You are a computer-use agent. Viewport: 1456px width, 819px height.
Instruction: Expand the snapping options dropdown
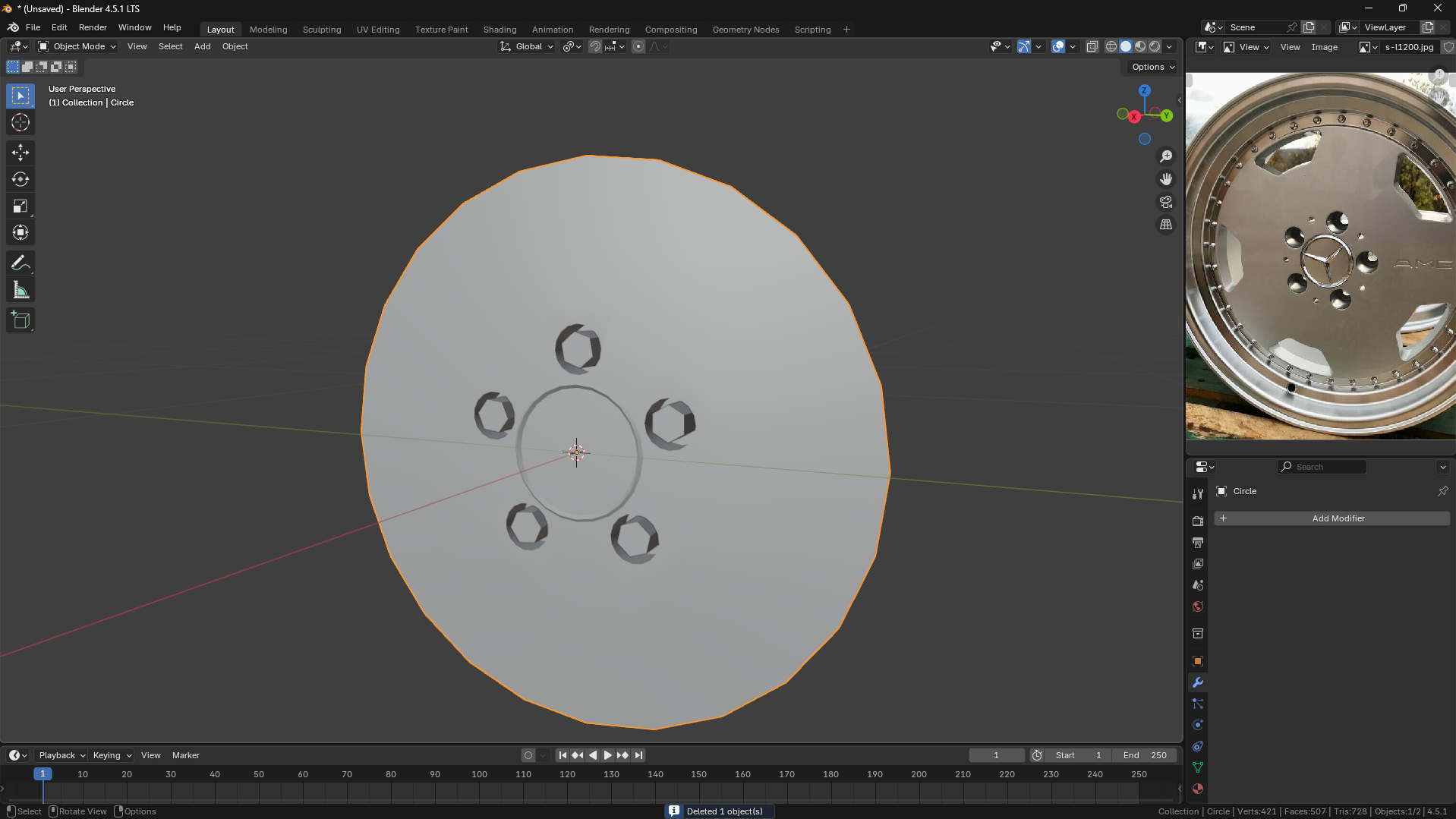615,47
